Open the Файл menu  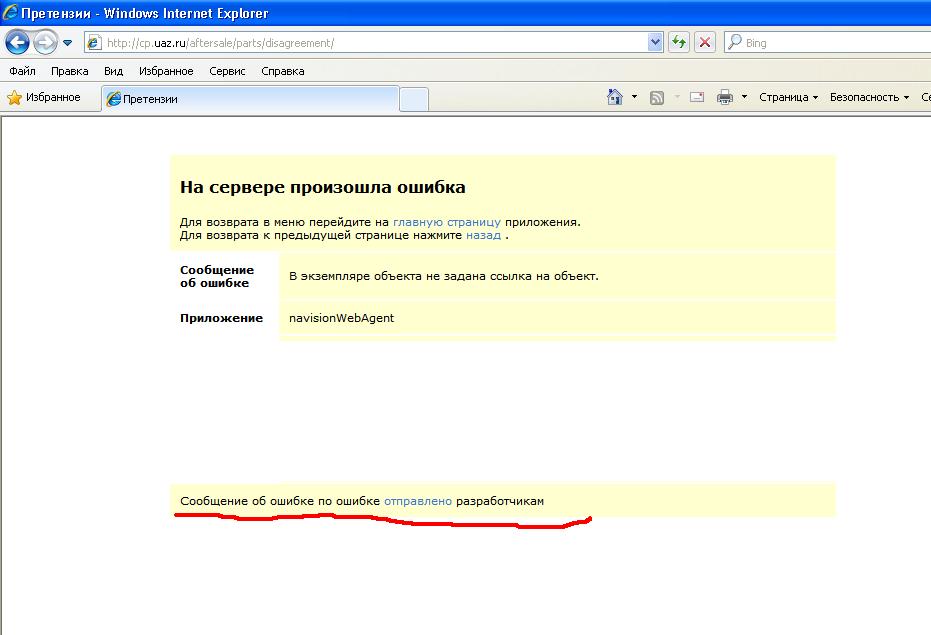[22, 71]
